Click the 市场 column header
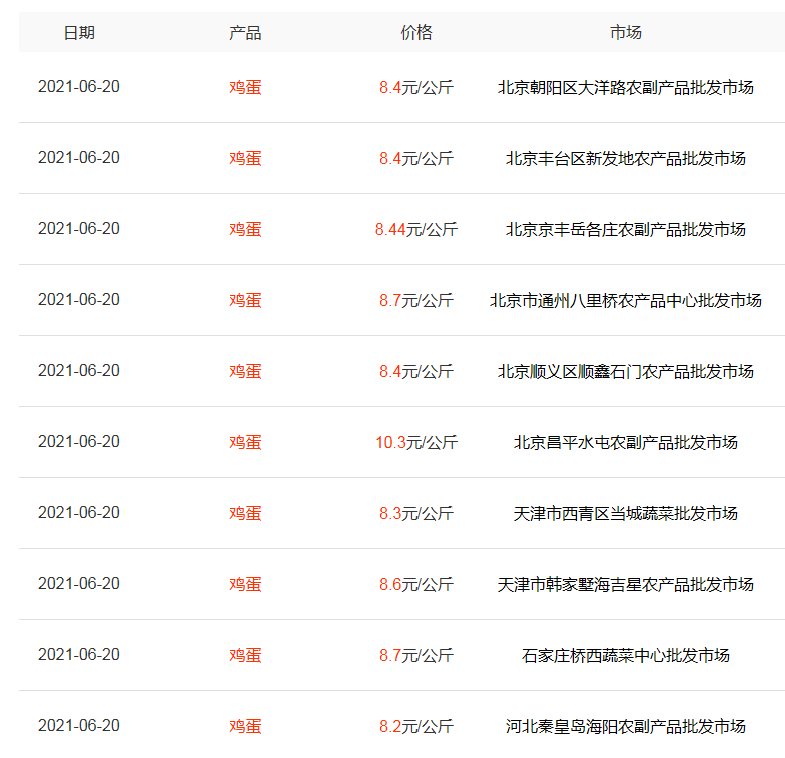785x758 pixels. [x=625, y=33]
